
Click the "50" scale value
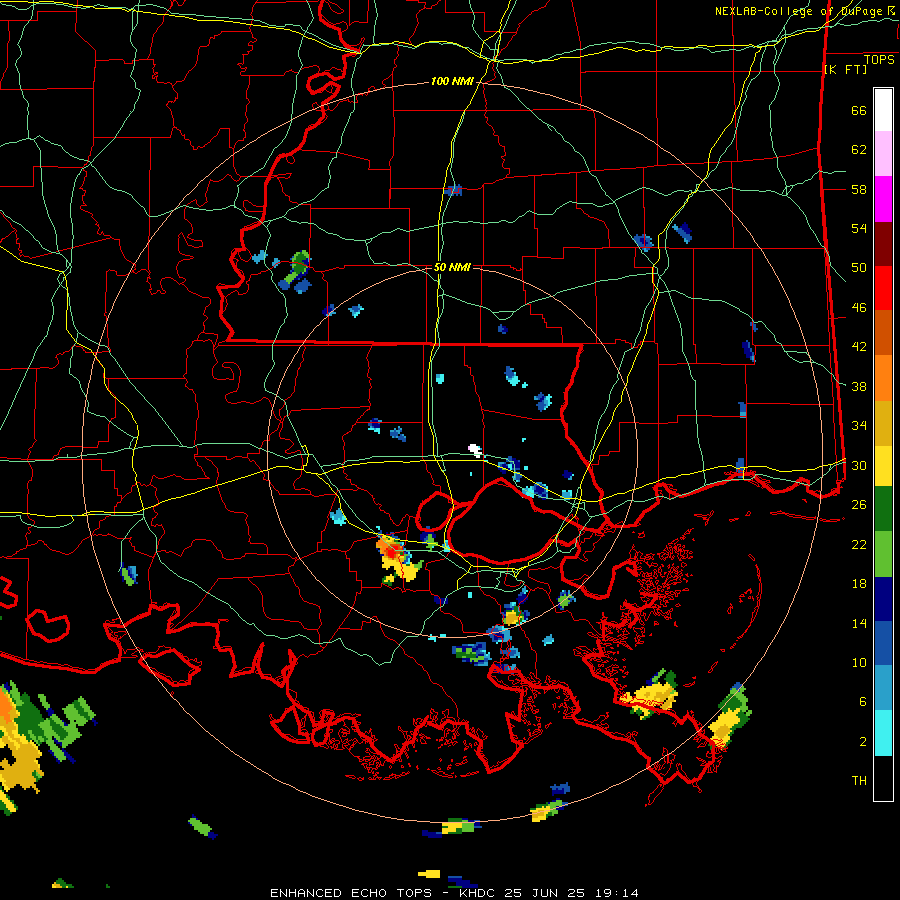[x=859, y=268]
